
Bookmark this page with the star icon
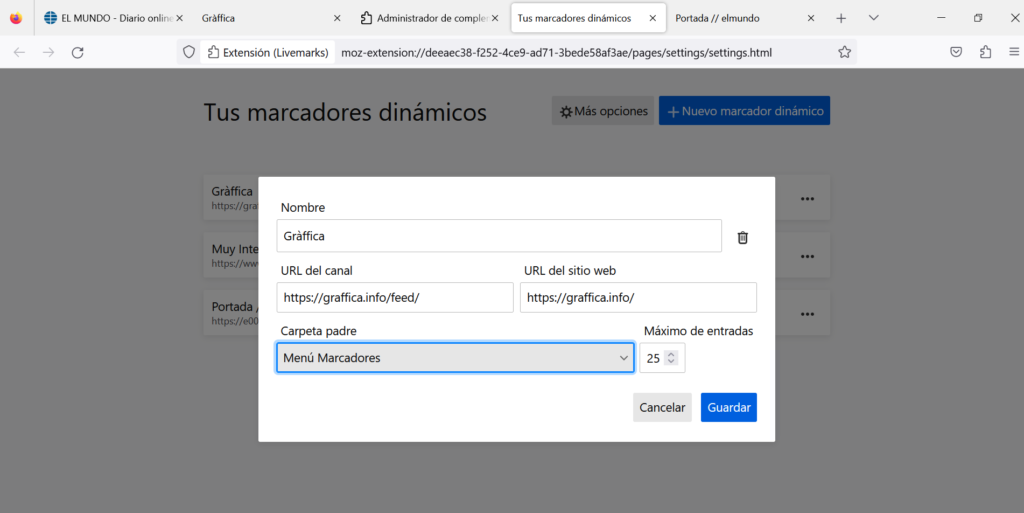[844, 52]
